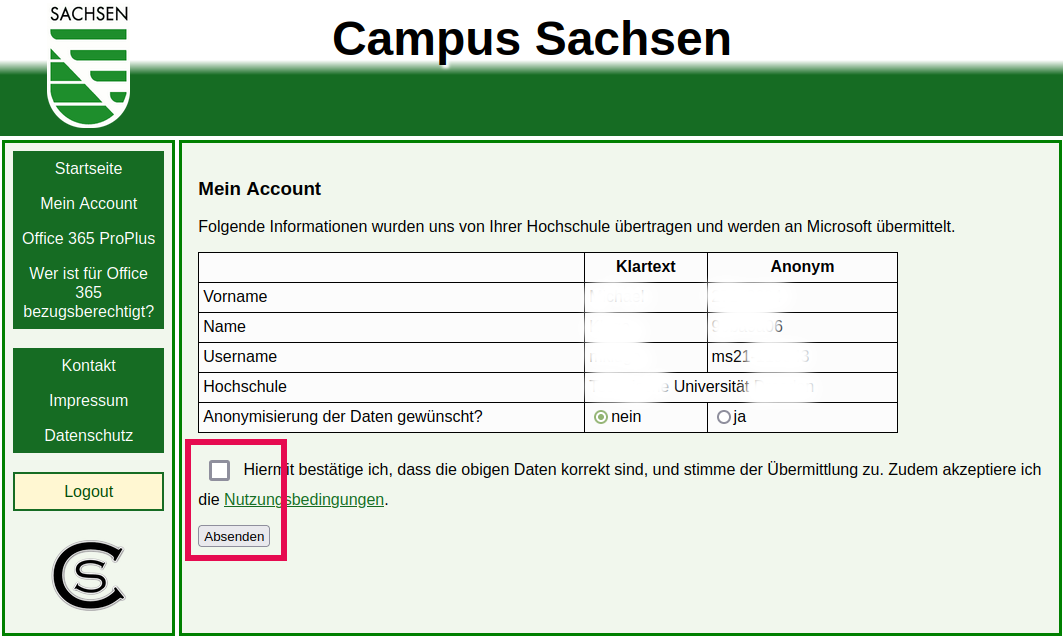Open the Kontakt page

click(89, 366)
